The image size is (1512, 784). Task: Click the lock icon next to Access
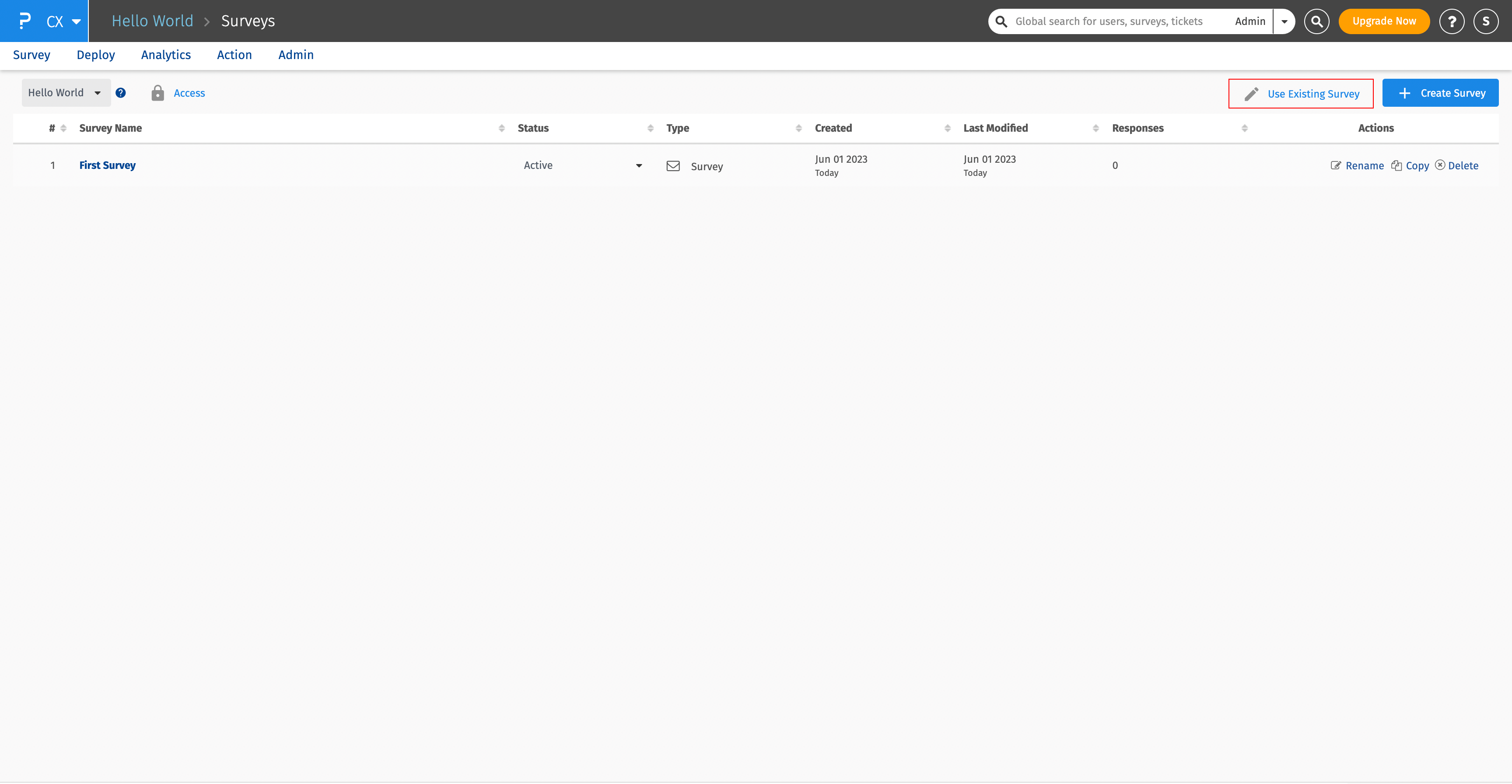[157, 93]
